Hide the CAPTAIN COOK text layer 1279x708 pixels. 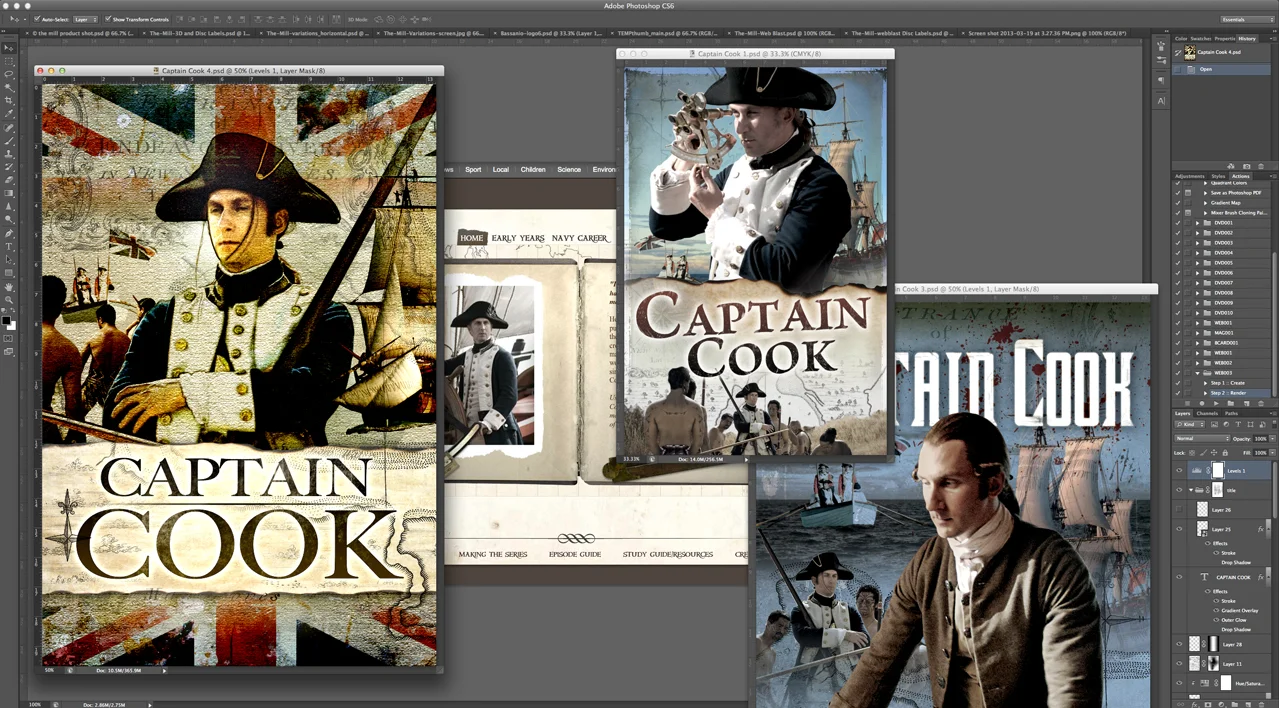[x=1179, y=577]
